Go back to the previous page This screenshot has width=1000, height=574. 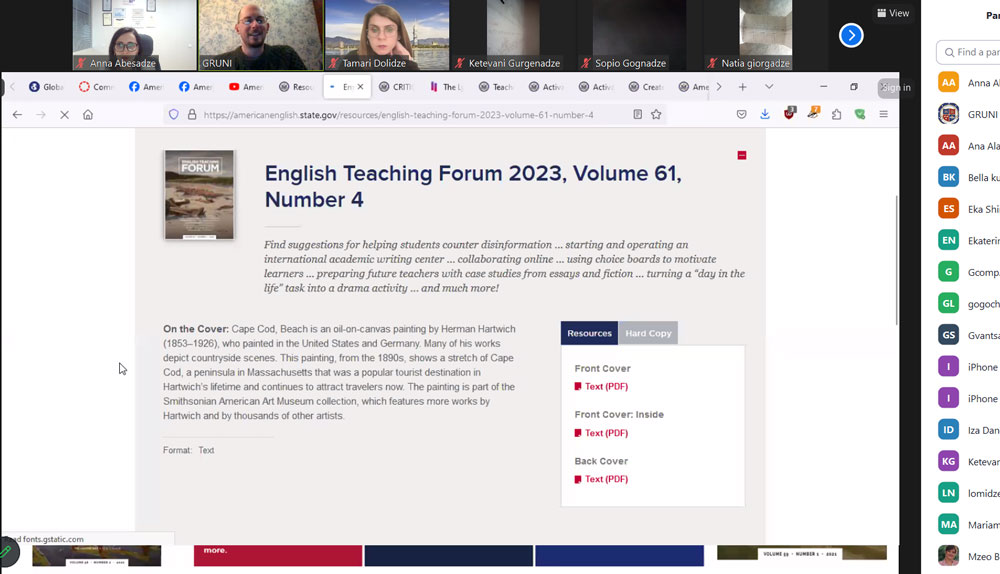(17, 115)
